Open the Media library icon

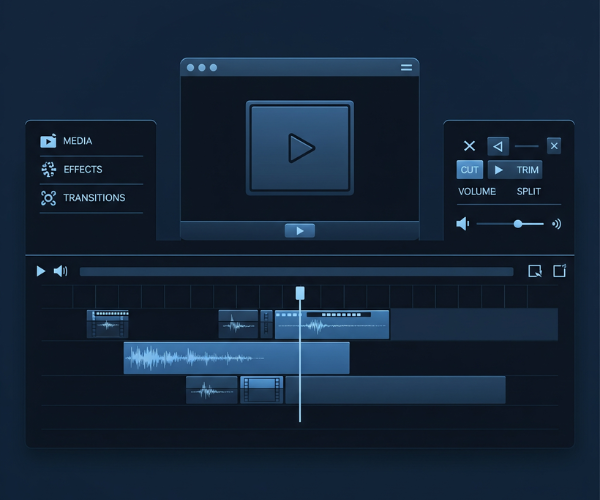tap(48, 141)
